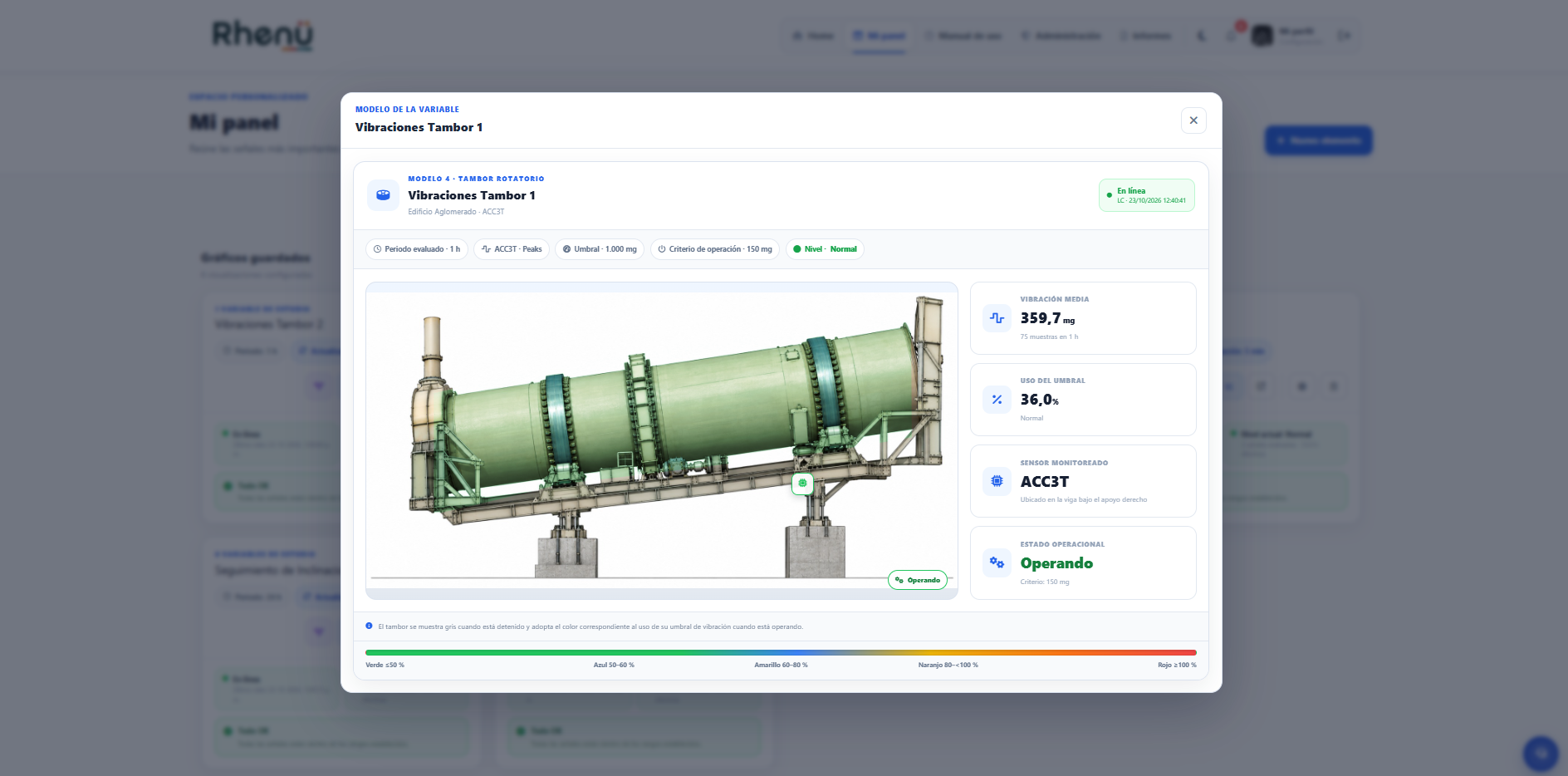Click the notification bell with red badge
Viewport: 1568px width, 776px height.
[x=1232, y=35]
